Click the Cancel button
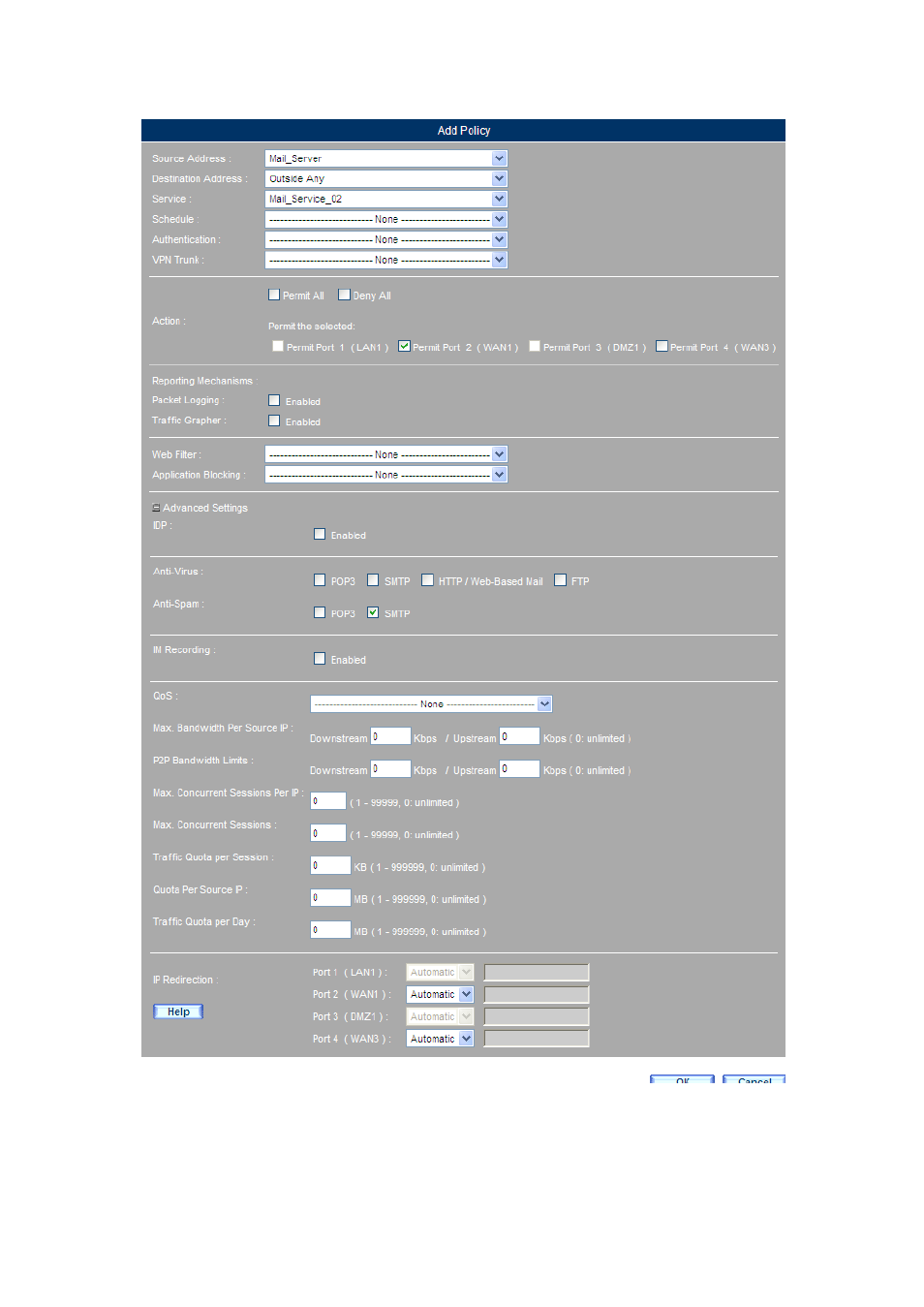Viewport: 924px width, 1307px height. pyautogui.click(x=754, y=1079)
